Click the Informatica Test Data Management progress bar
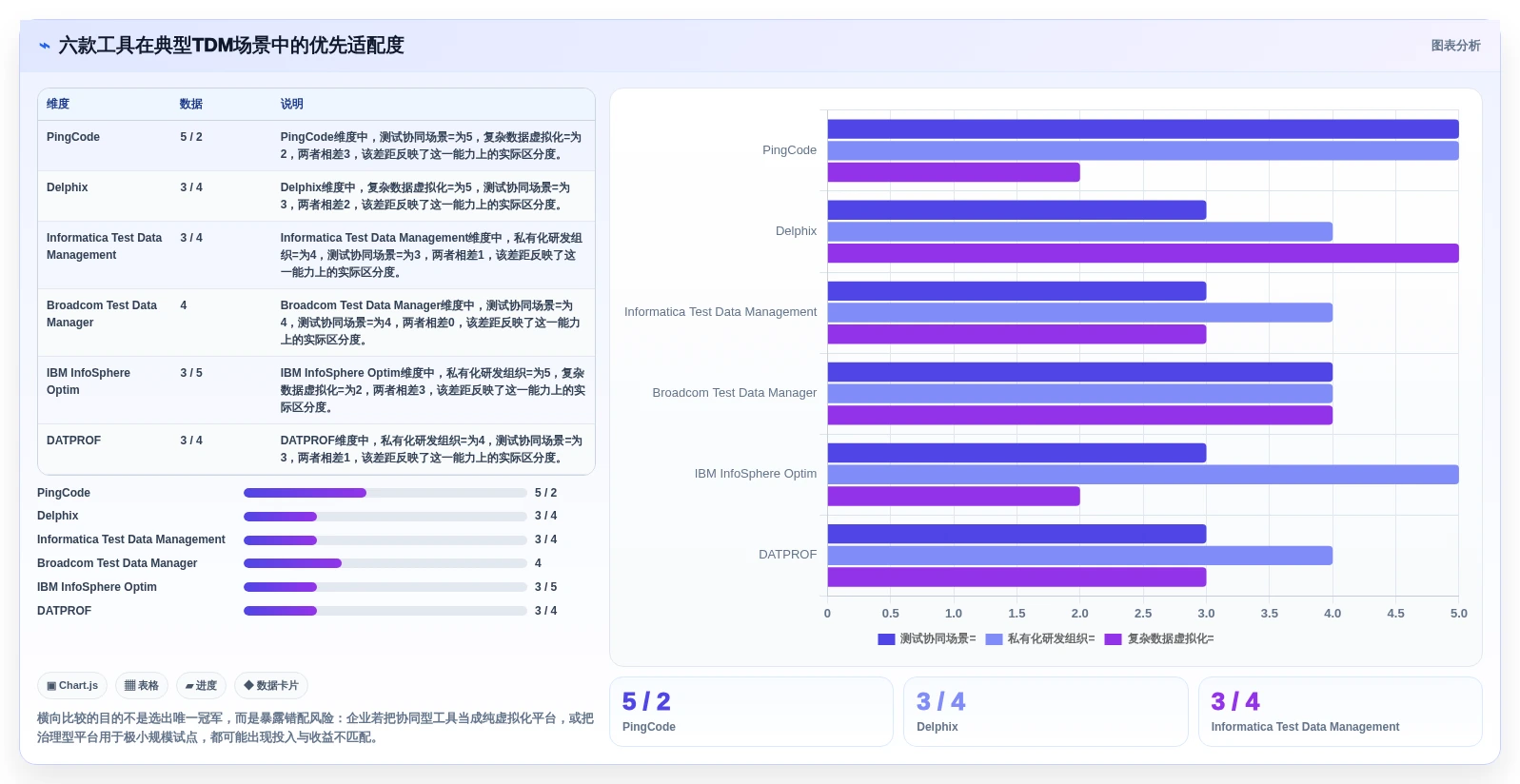This screenshot has height=784, width=1520. tap(385, 539)
